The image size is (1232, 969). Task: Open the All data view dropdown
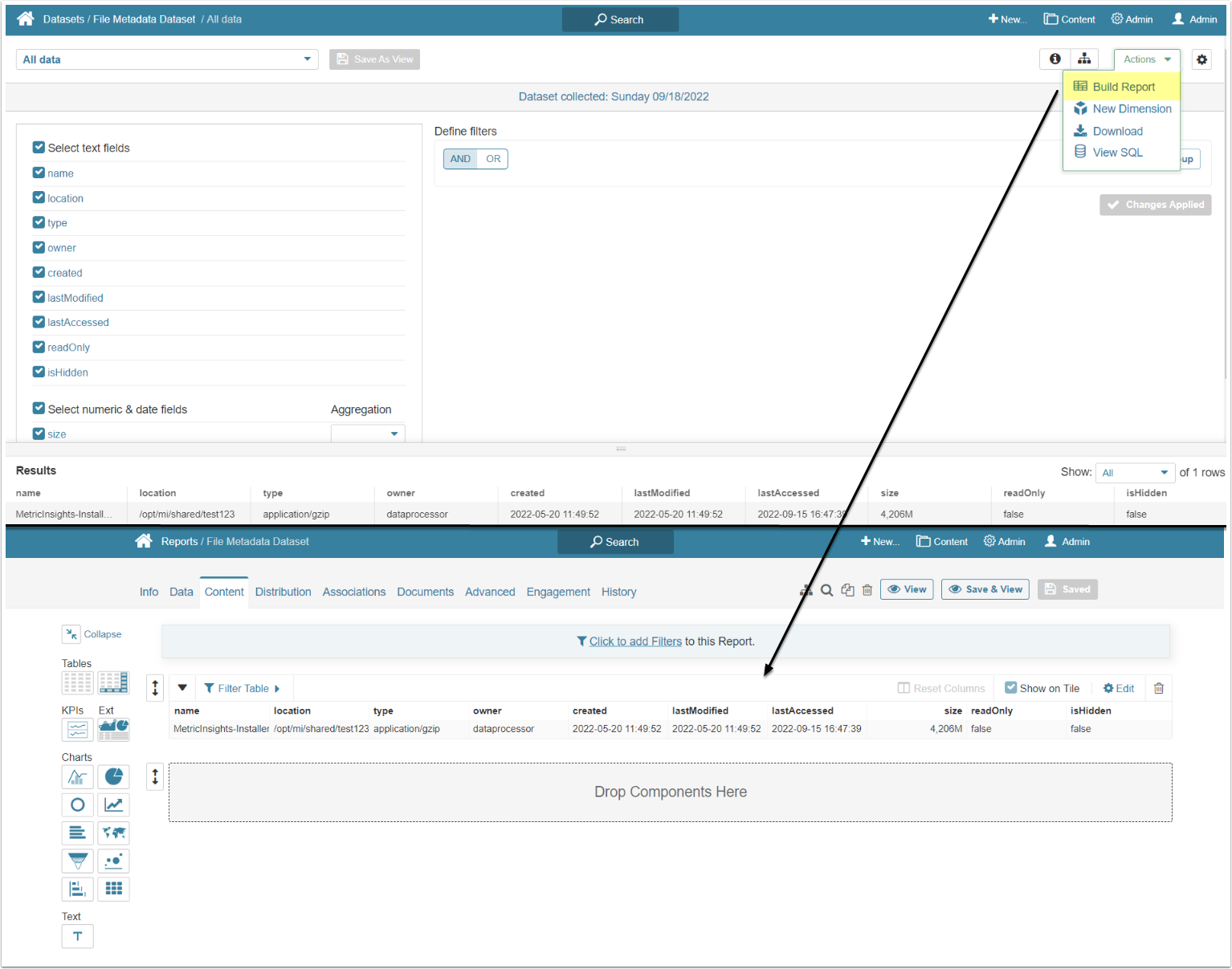pos(167,59)
